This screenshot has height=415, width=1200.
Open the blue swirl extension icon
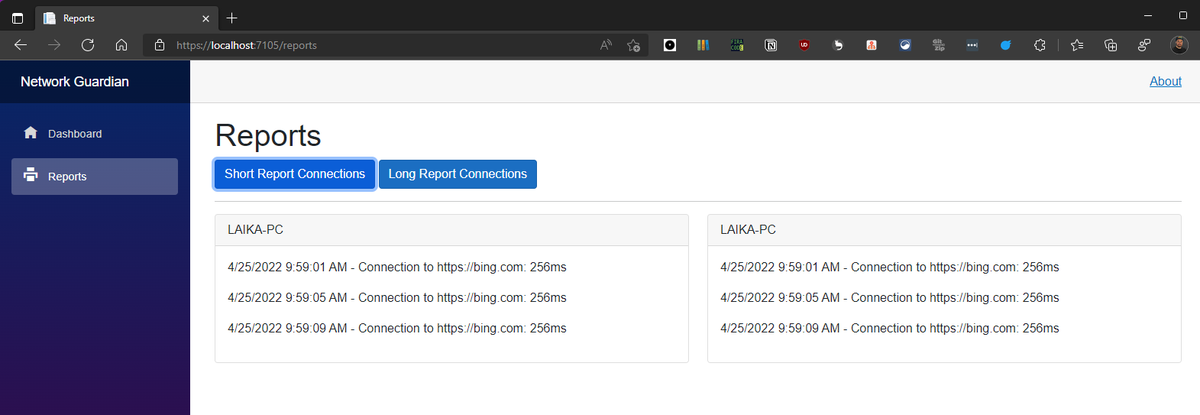click(x=905, y=45)
